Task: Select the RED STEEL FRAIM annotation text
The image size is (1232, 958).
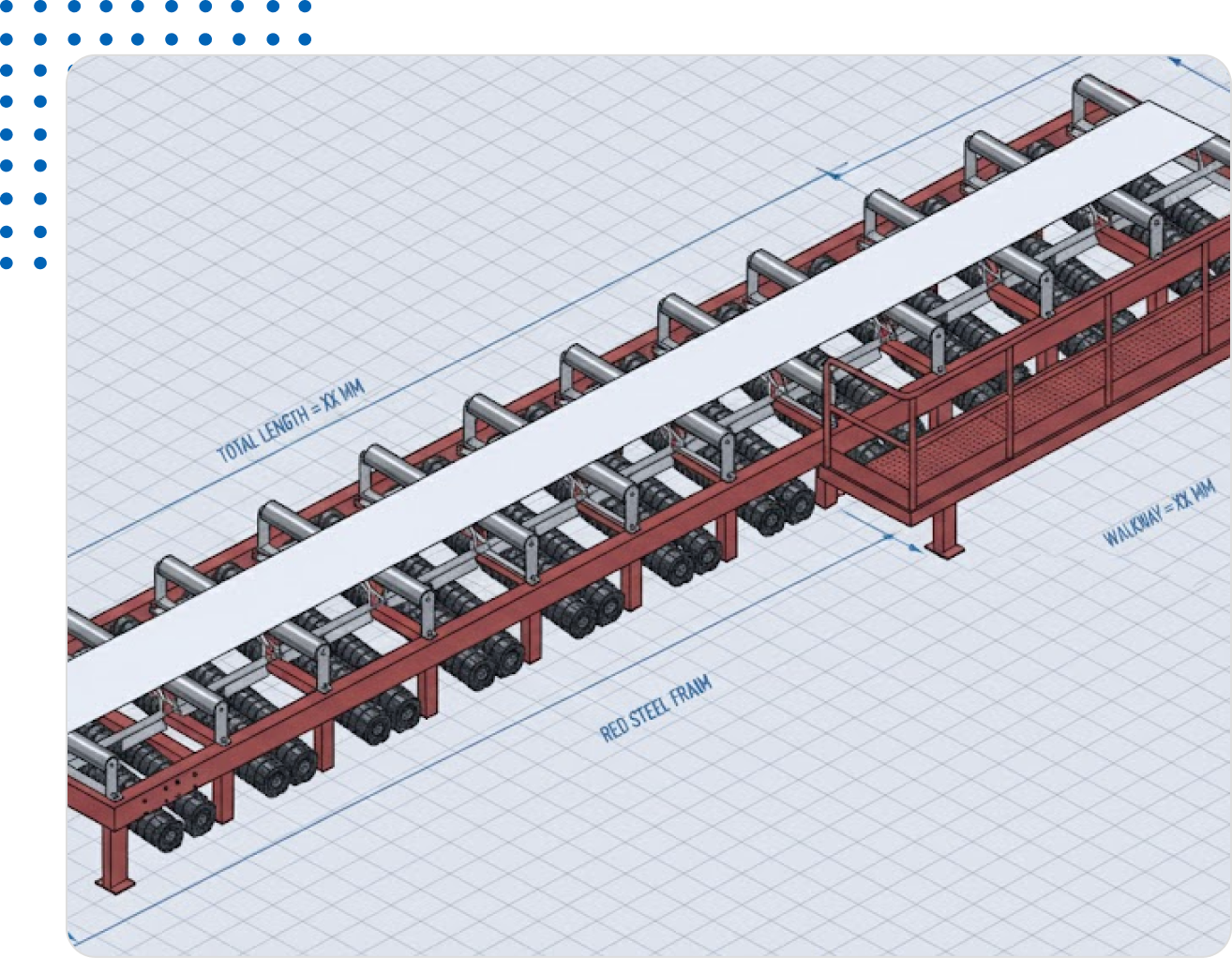Action: pyautogui.click(x=655, y=709)
